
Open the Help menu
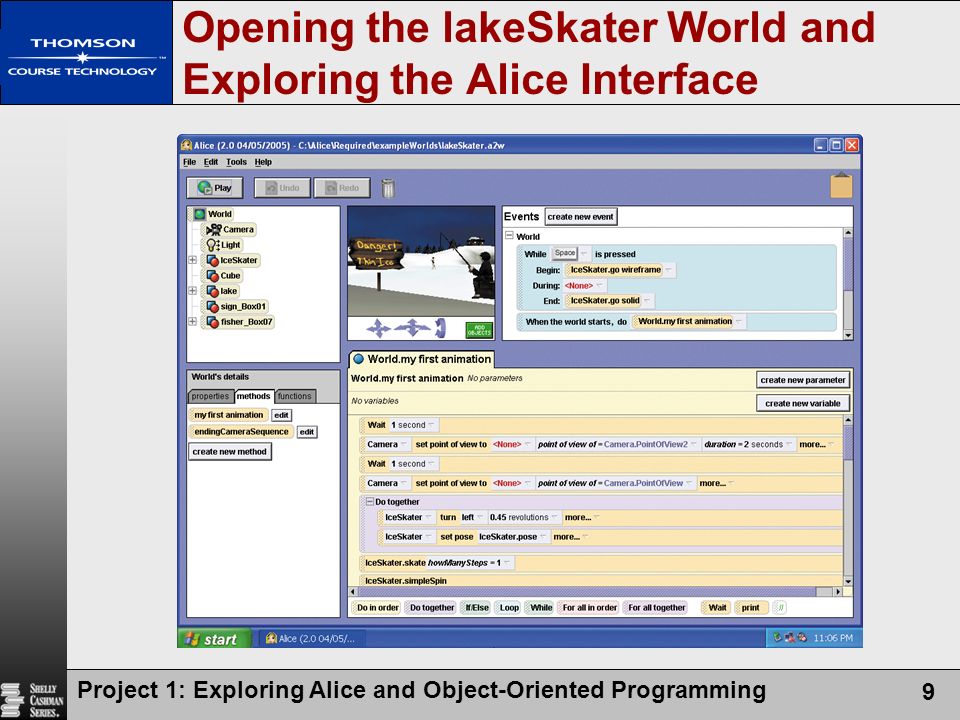tap(263, 162)
